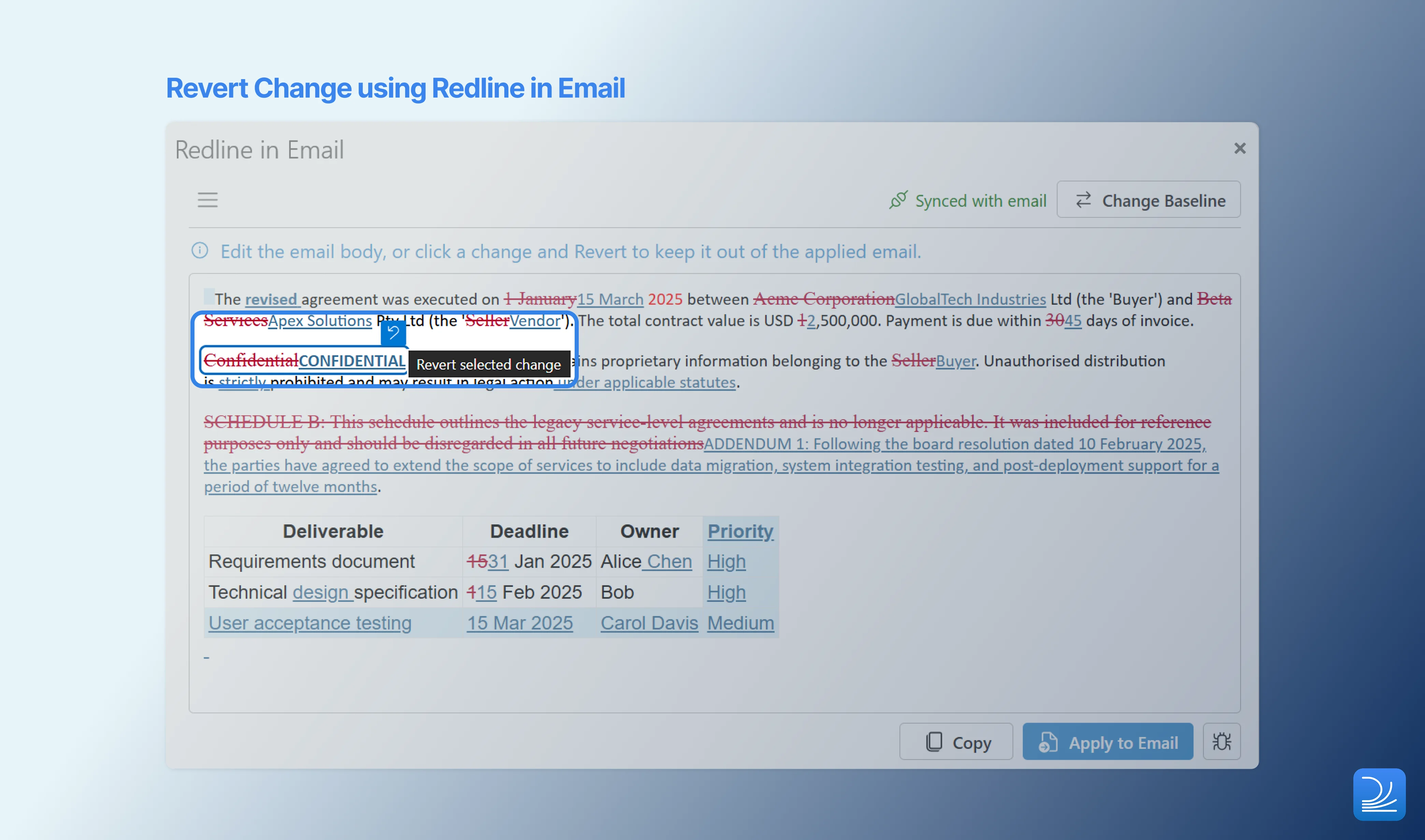Open the hamburger menu in Redline panel
The width and height of the screenshot is (1425, 840).
click(x=207, y=200)
